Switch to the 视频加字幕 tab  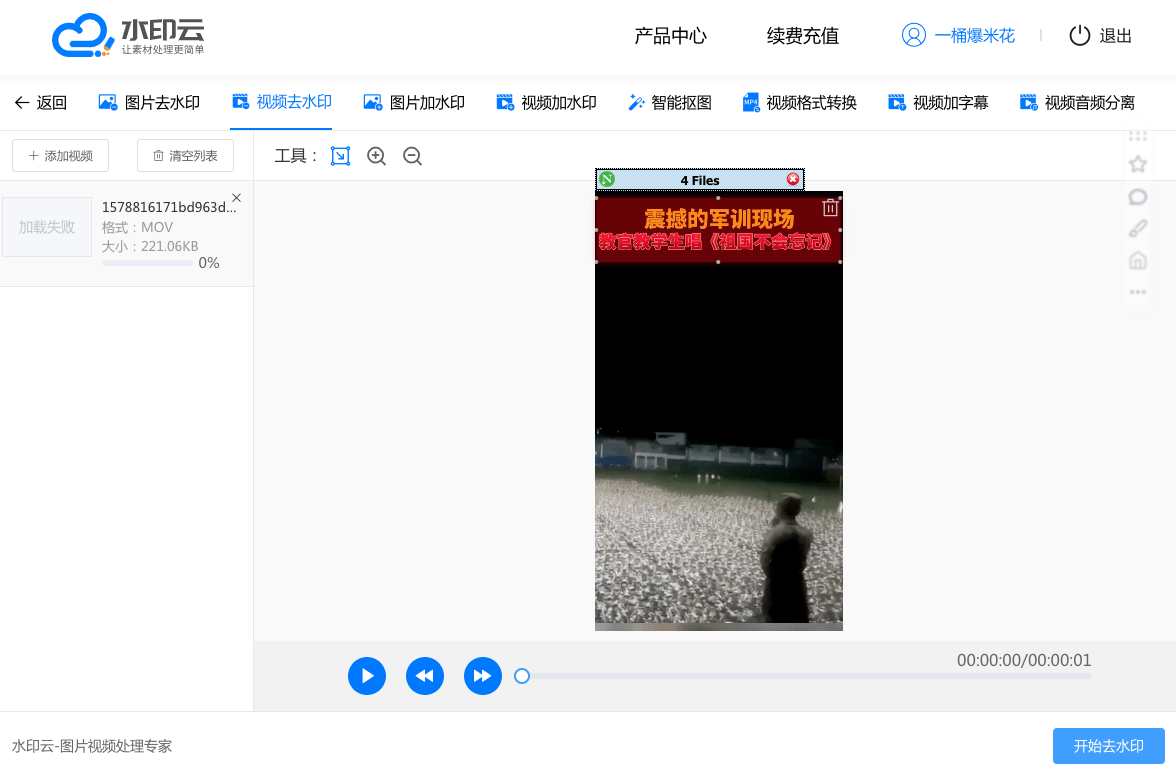coord(938,103)
